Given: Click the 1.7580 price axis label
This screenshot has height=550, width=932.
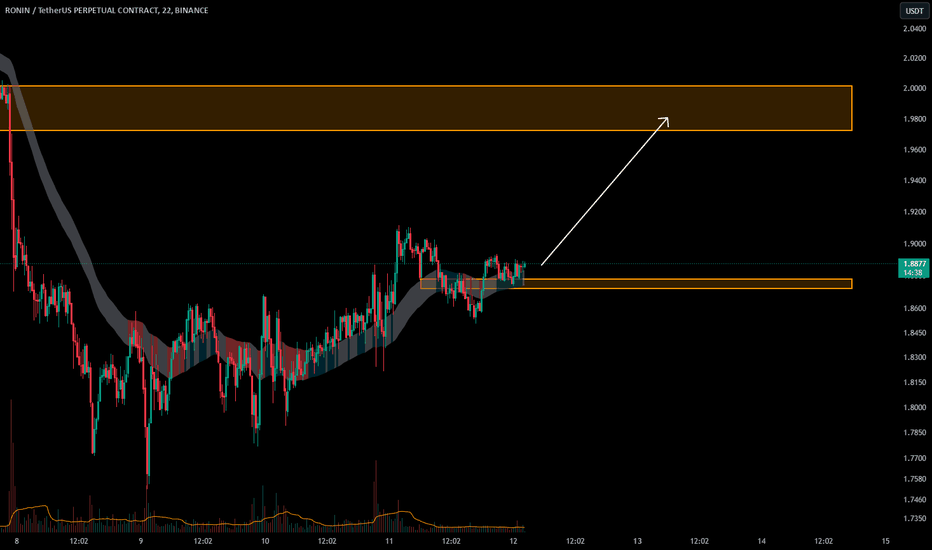Looking at the screenshot, I should [914, 479].
